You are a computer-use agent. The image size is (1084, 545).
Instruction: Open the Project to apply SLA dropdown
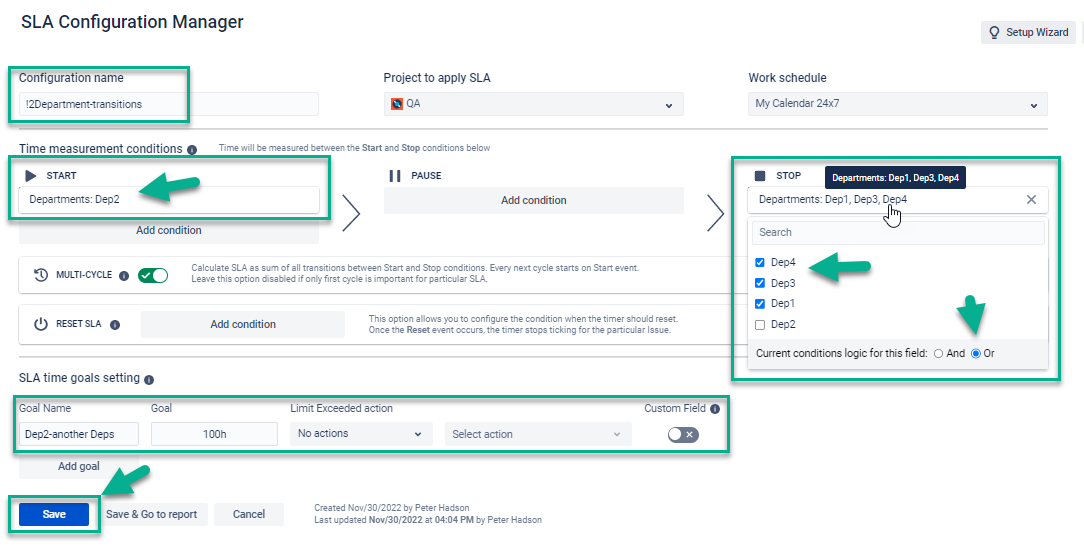click(533, 104)
